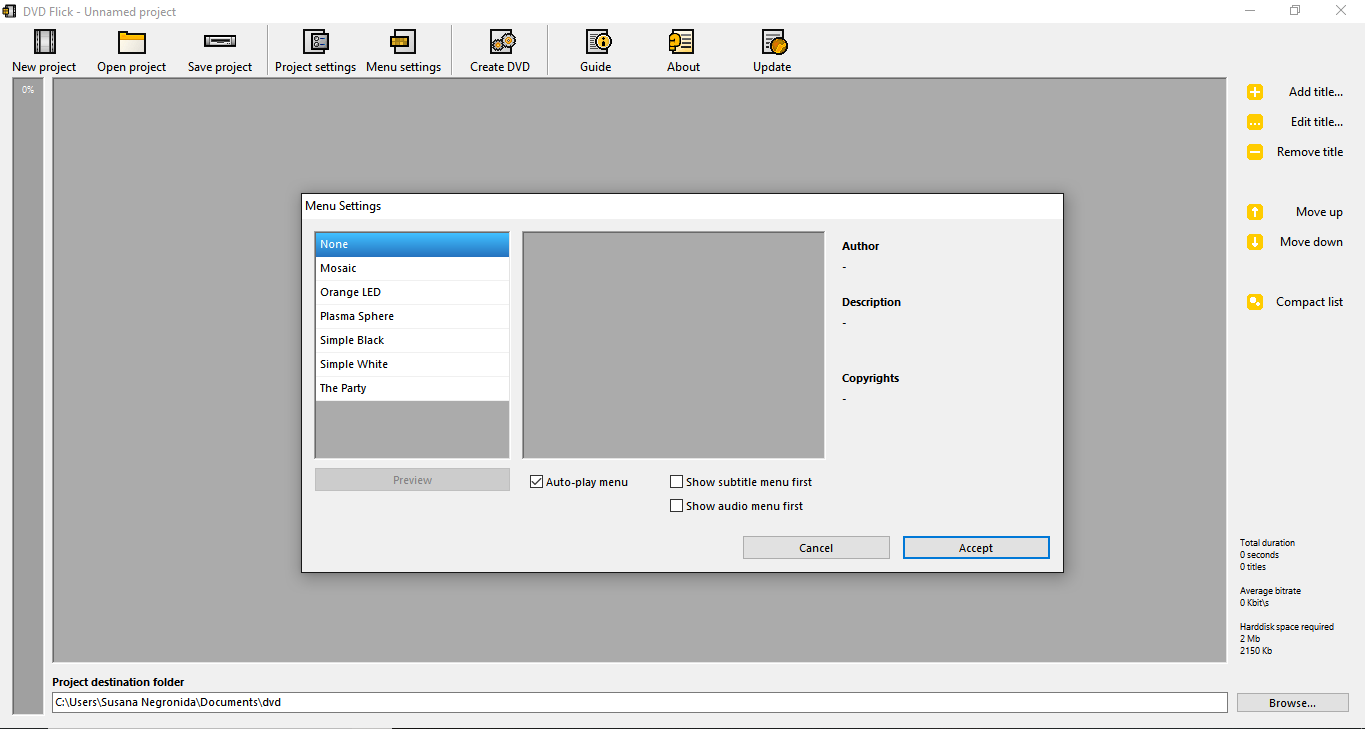
Task: Start a New project
Action: (x=43, y=48)
